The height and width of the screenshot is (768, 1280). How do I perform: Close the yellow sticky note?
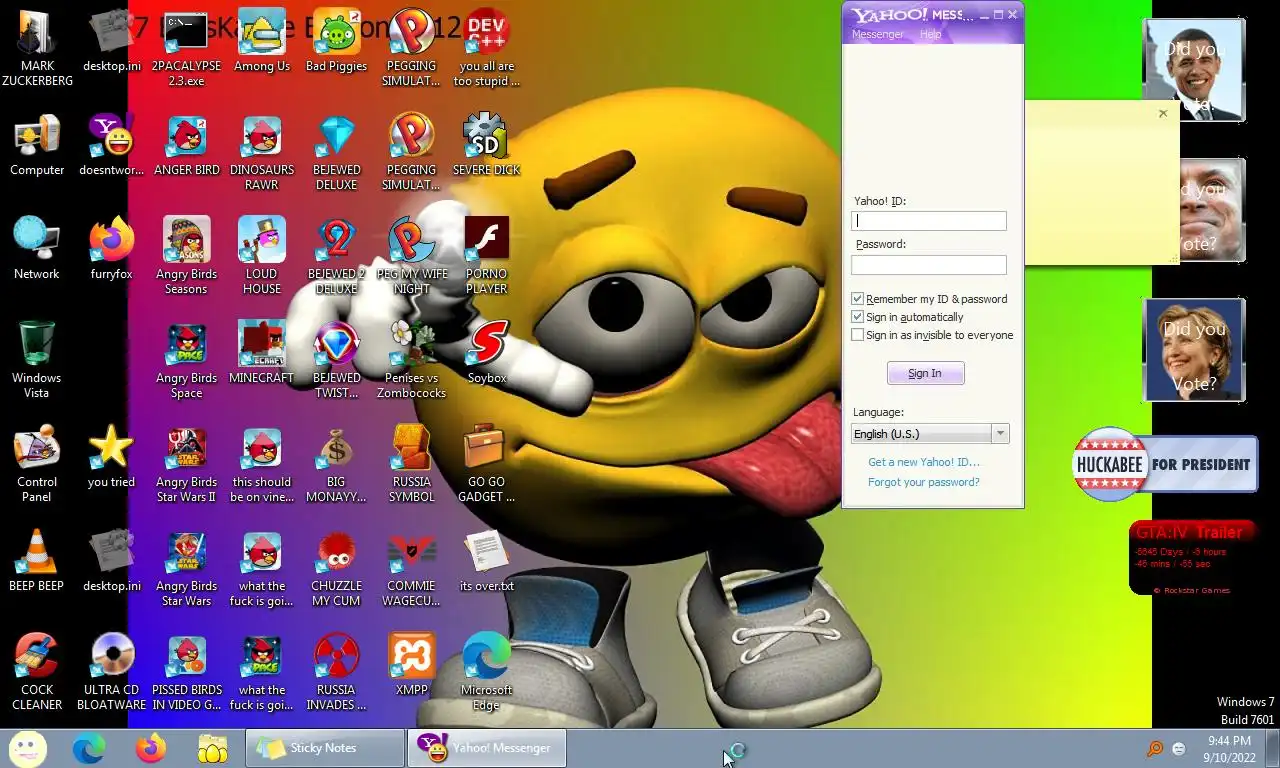pyautogui.click(x=1163, y=114)
